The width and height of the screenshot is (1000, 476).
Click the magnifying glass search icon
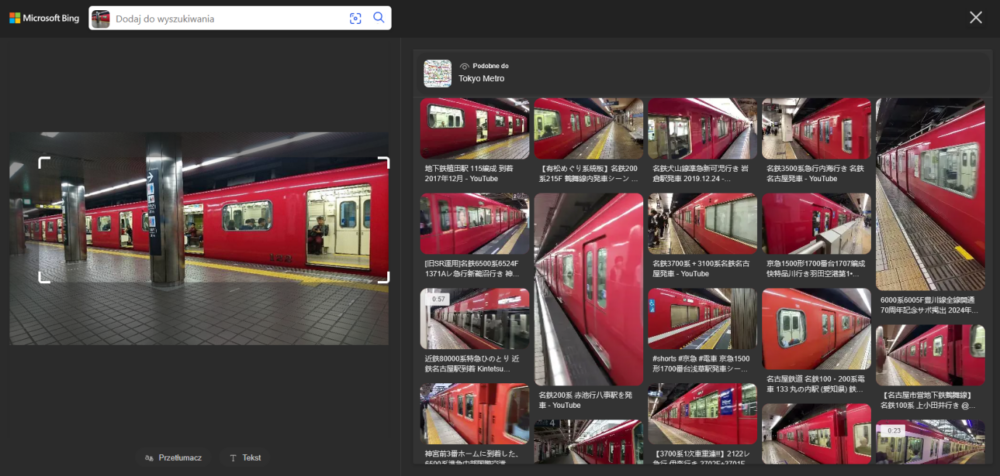[x=379, y=18]
